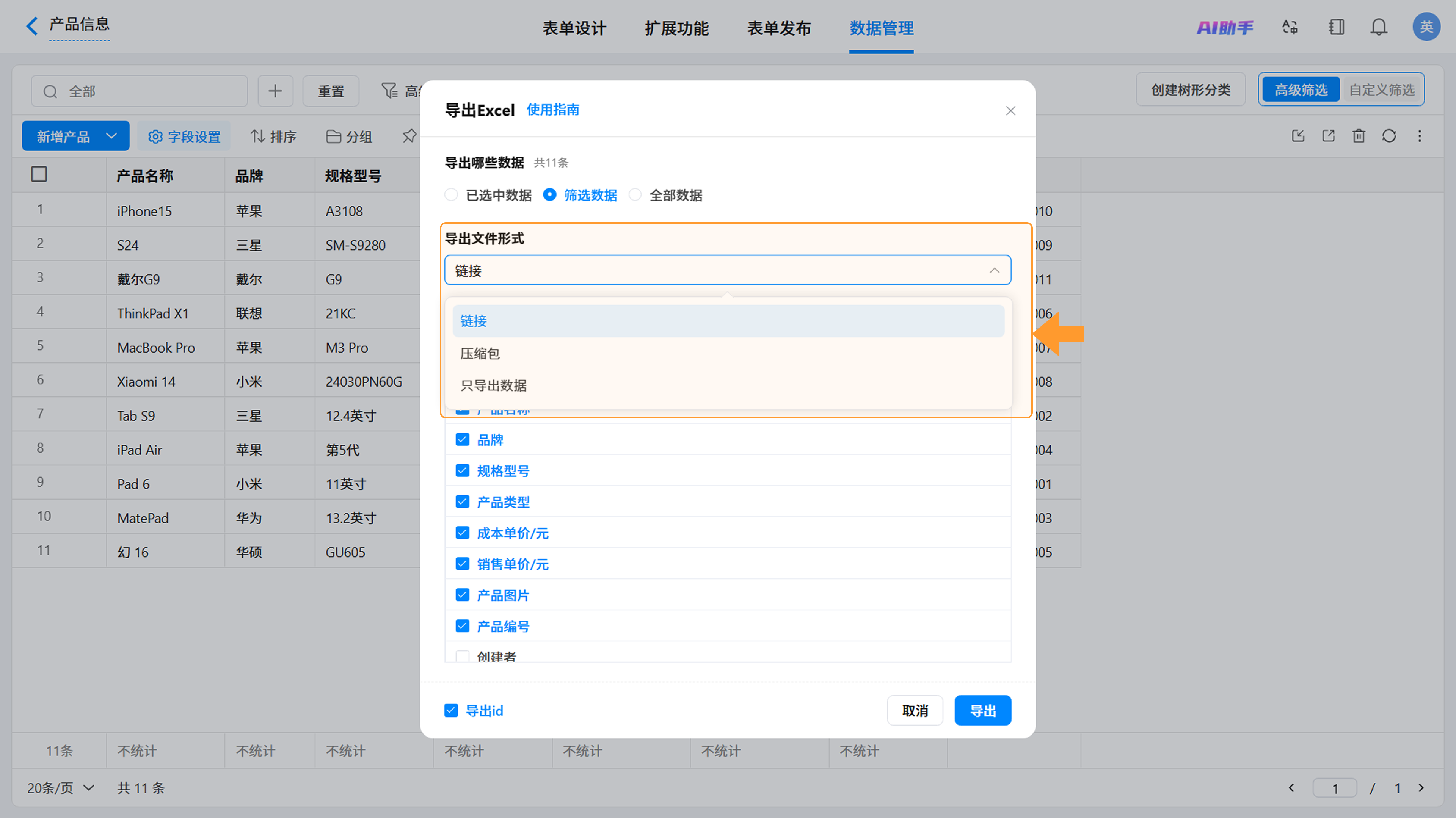The image size is (1456, 818).
Task: Click the 规格型号 column header
Action: 353,176
